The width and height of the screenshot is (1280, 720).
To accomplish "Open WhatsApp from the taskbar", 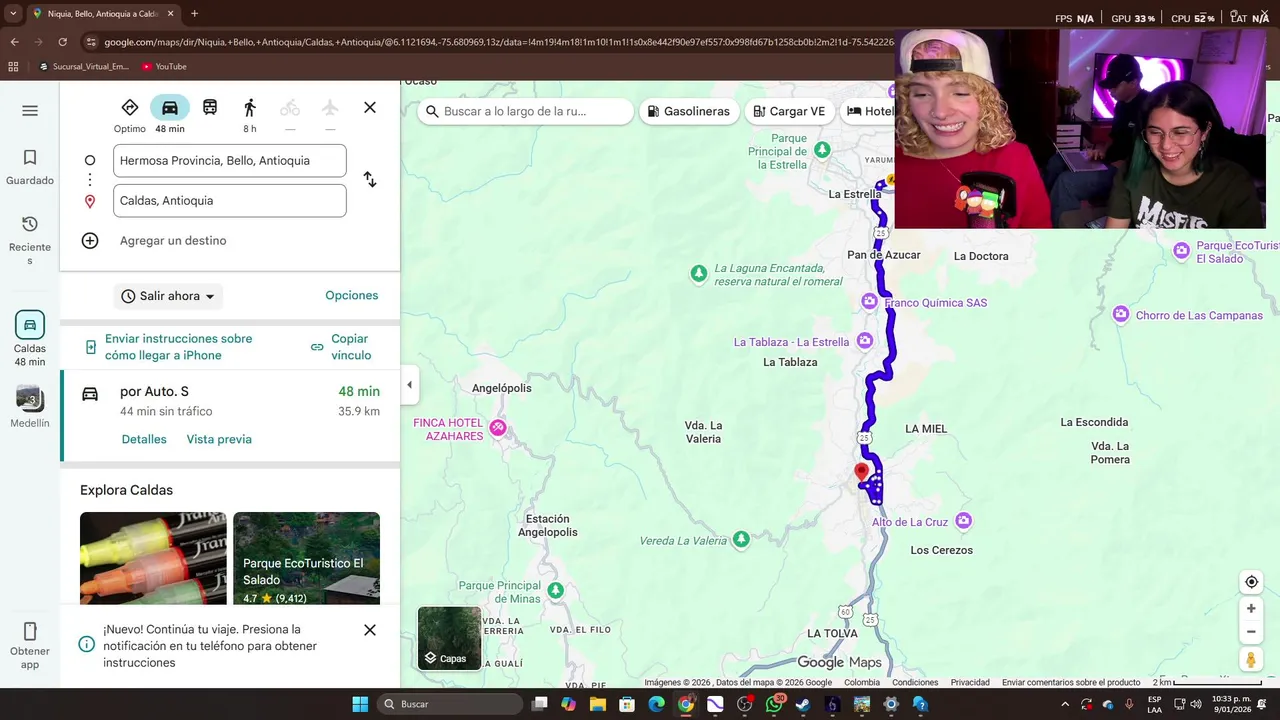I will coord(774,704).
